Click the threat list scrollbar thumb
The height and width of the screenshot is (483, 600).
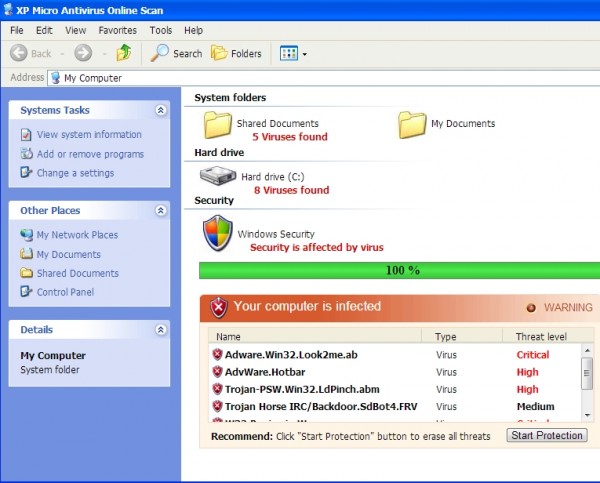587,374
